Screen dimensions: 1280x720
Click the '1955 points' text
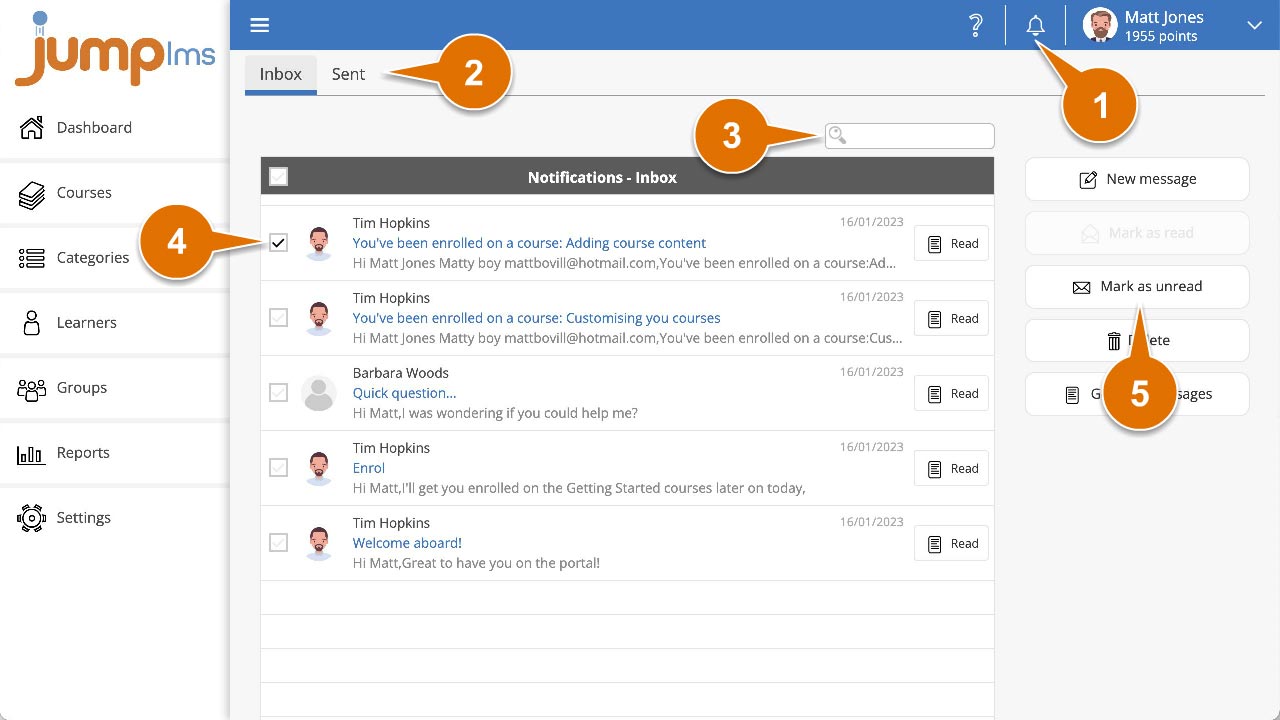pyautogui.click(x=1161, y=36)
